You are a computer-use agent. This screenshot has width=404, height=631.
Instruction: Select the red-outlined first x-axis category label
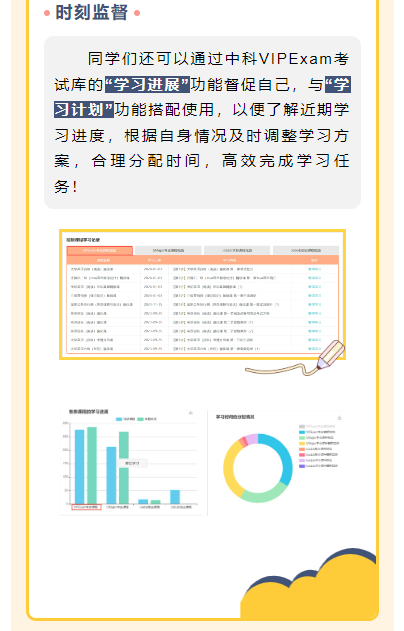86,507
